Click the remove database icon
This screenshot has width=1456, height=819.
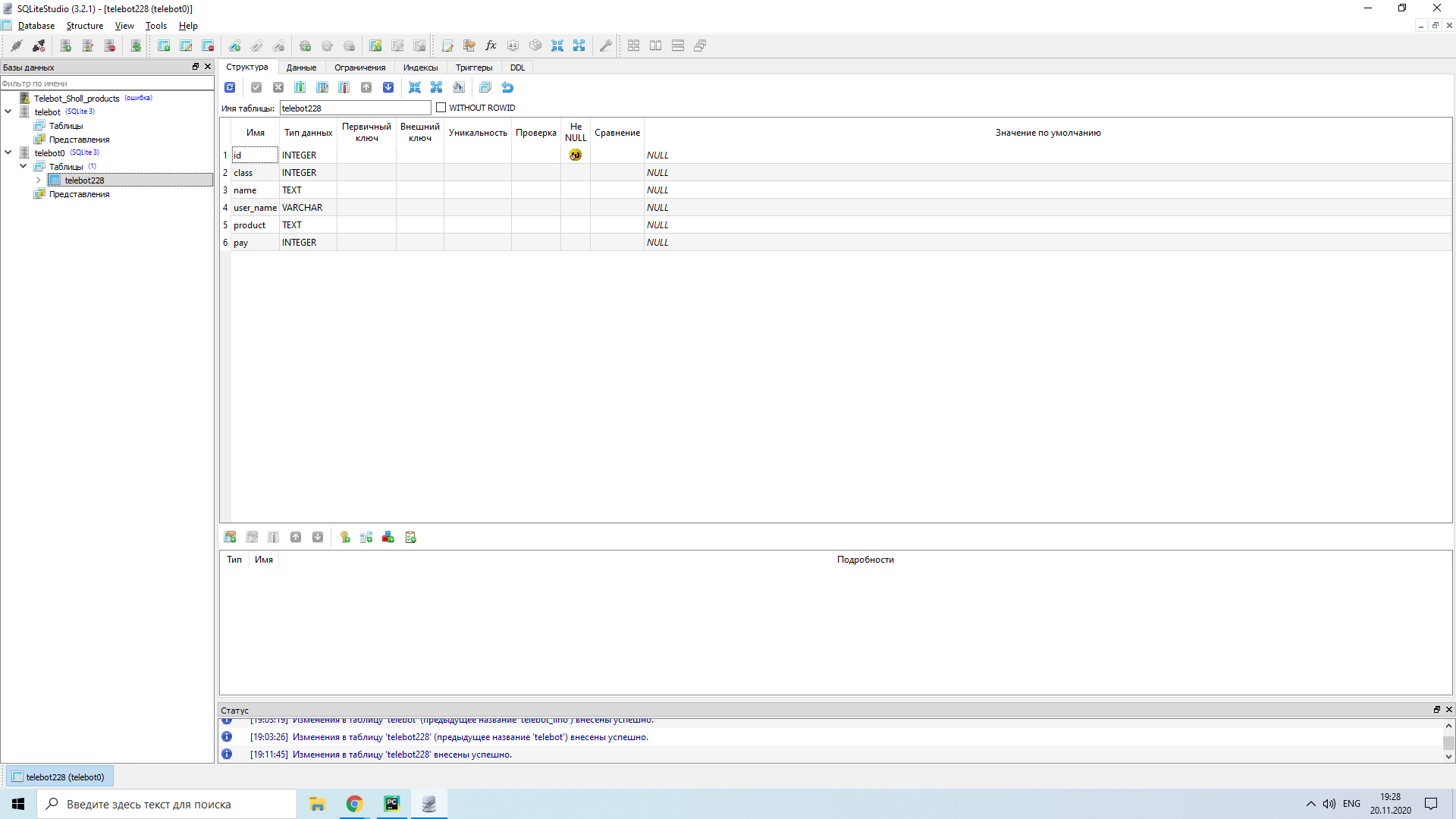coord(110,46)
